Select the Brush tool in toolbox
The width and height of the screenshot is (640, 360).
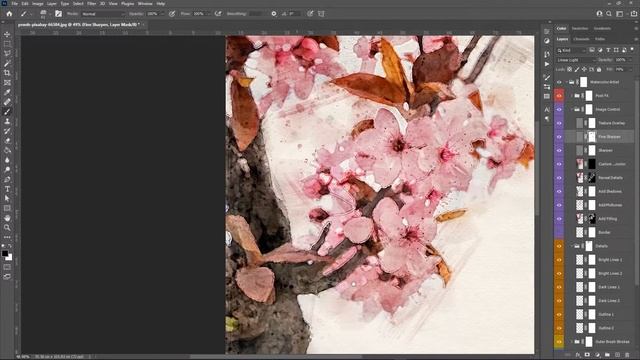pos(7,112)
